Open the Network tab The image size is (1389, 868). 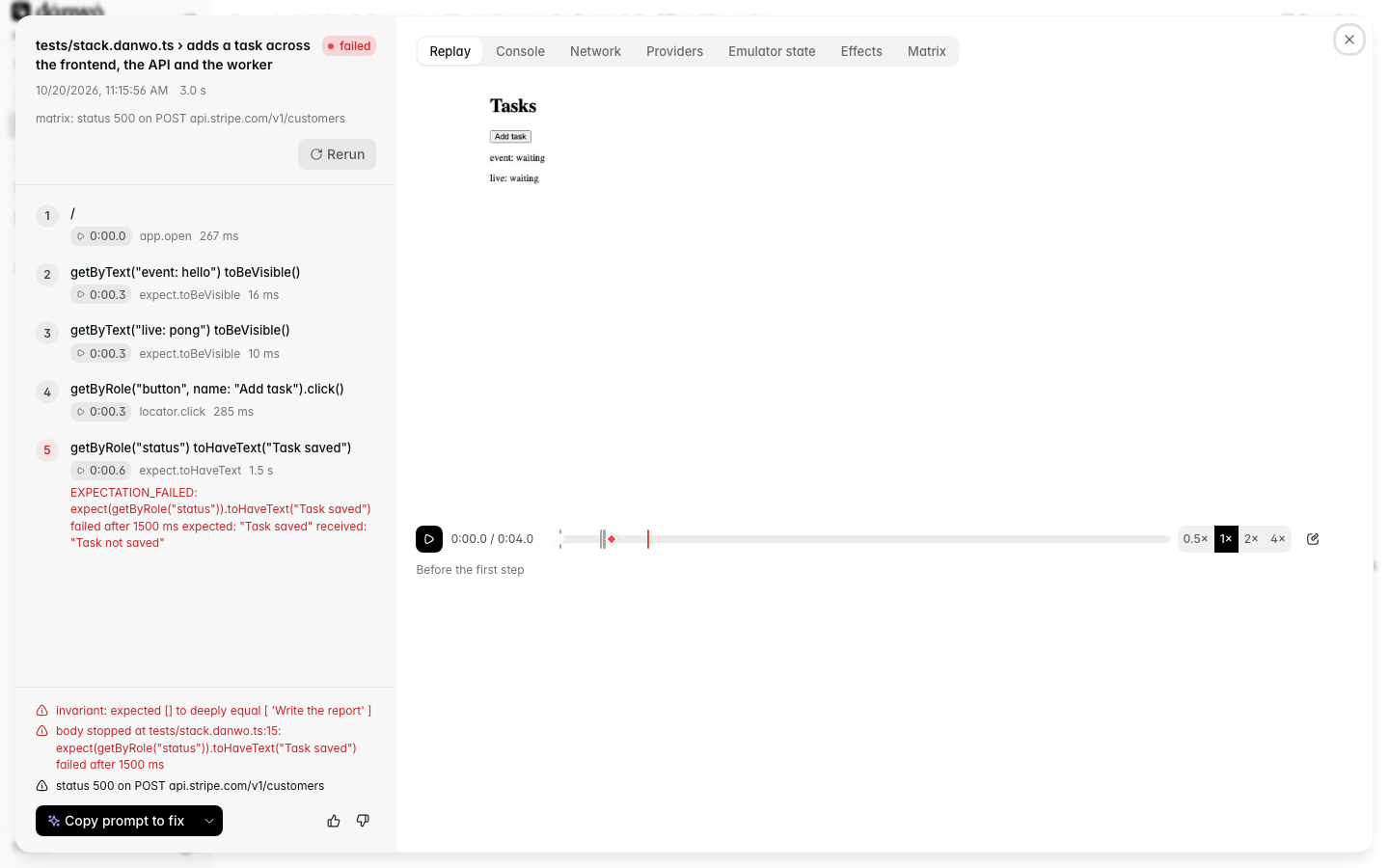click(x=595, y=51)
